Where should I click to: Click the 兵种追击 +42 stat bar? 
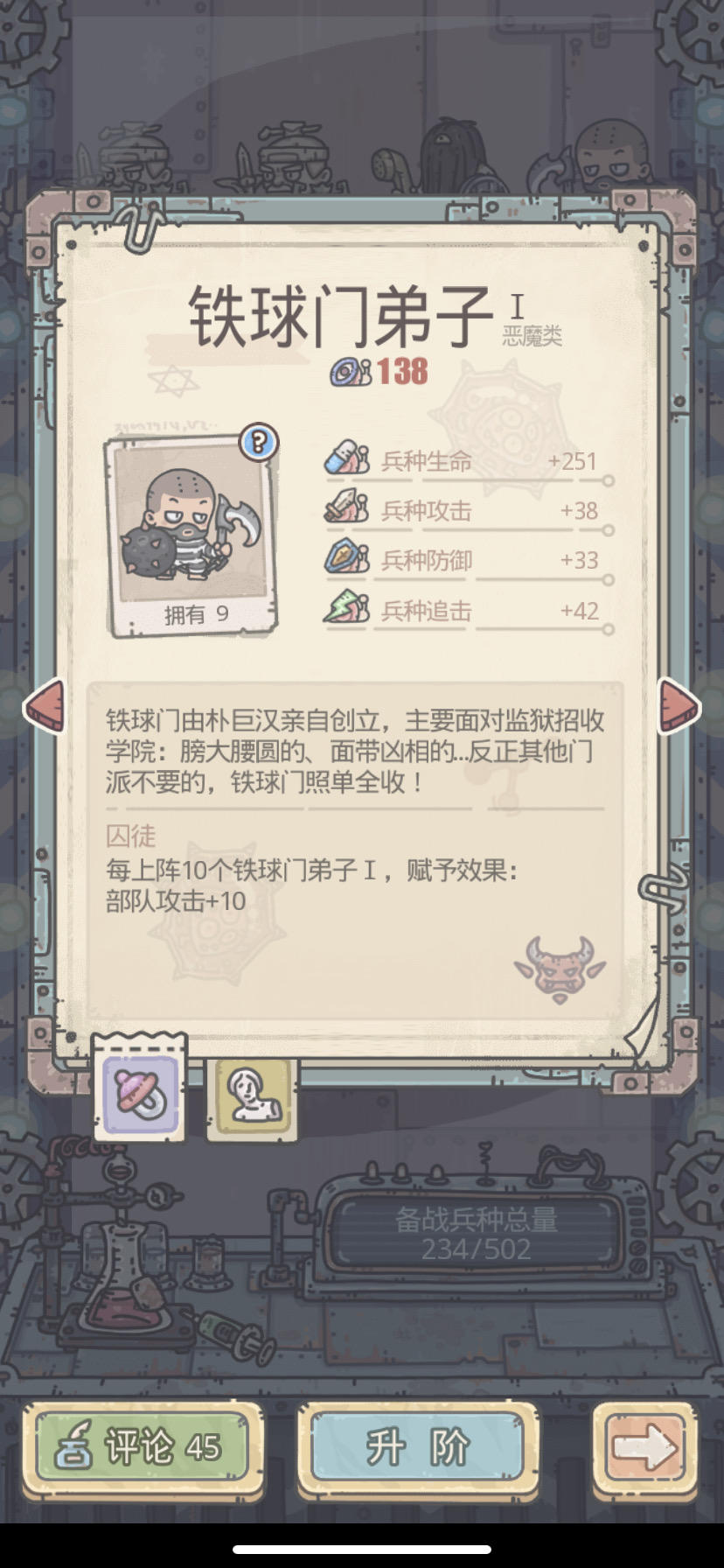(469, 611)
